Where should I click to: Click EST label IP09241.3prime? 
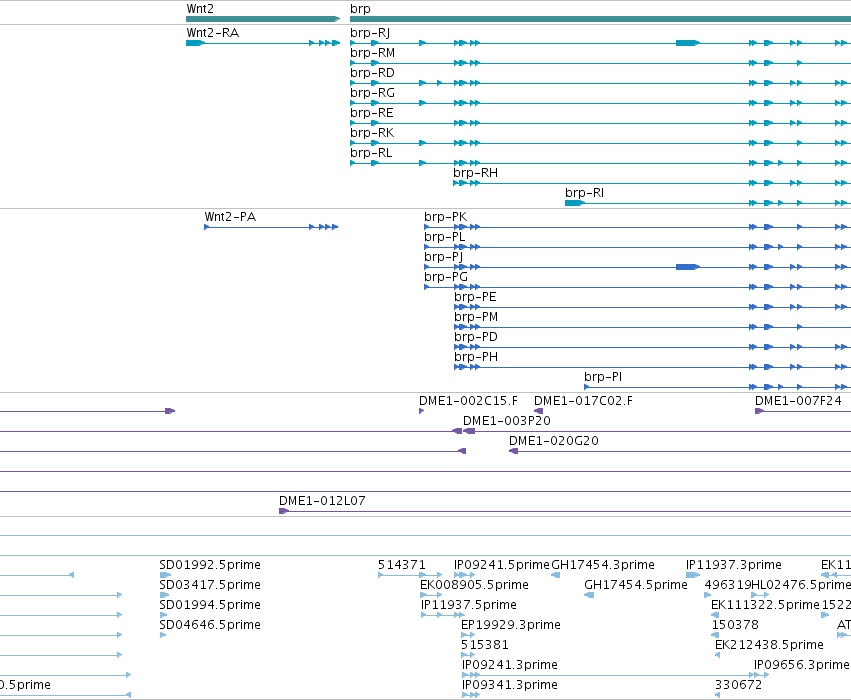[x=510, y=665]
